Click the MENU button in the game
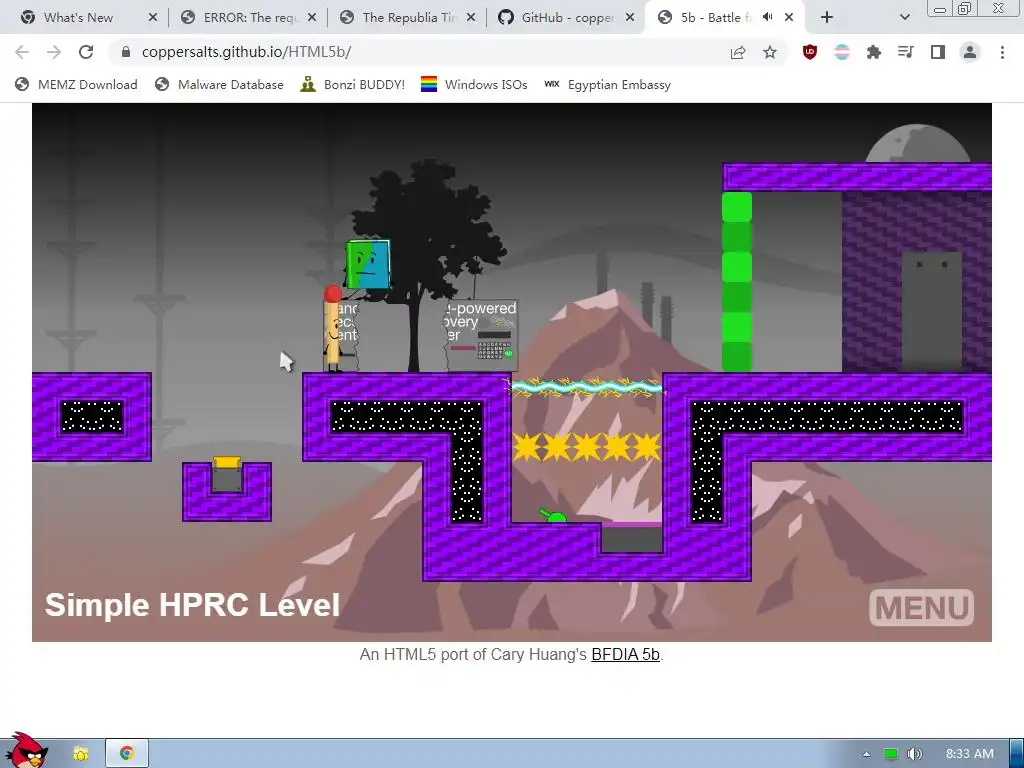The image size is (1024, 768). click(x=921, y=607)
